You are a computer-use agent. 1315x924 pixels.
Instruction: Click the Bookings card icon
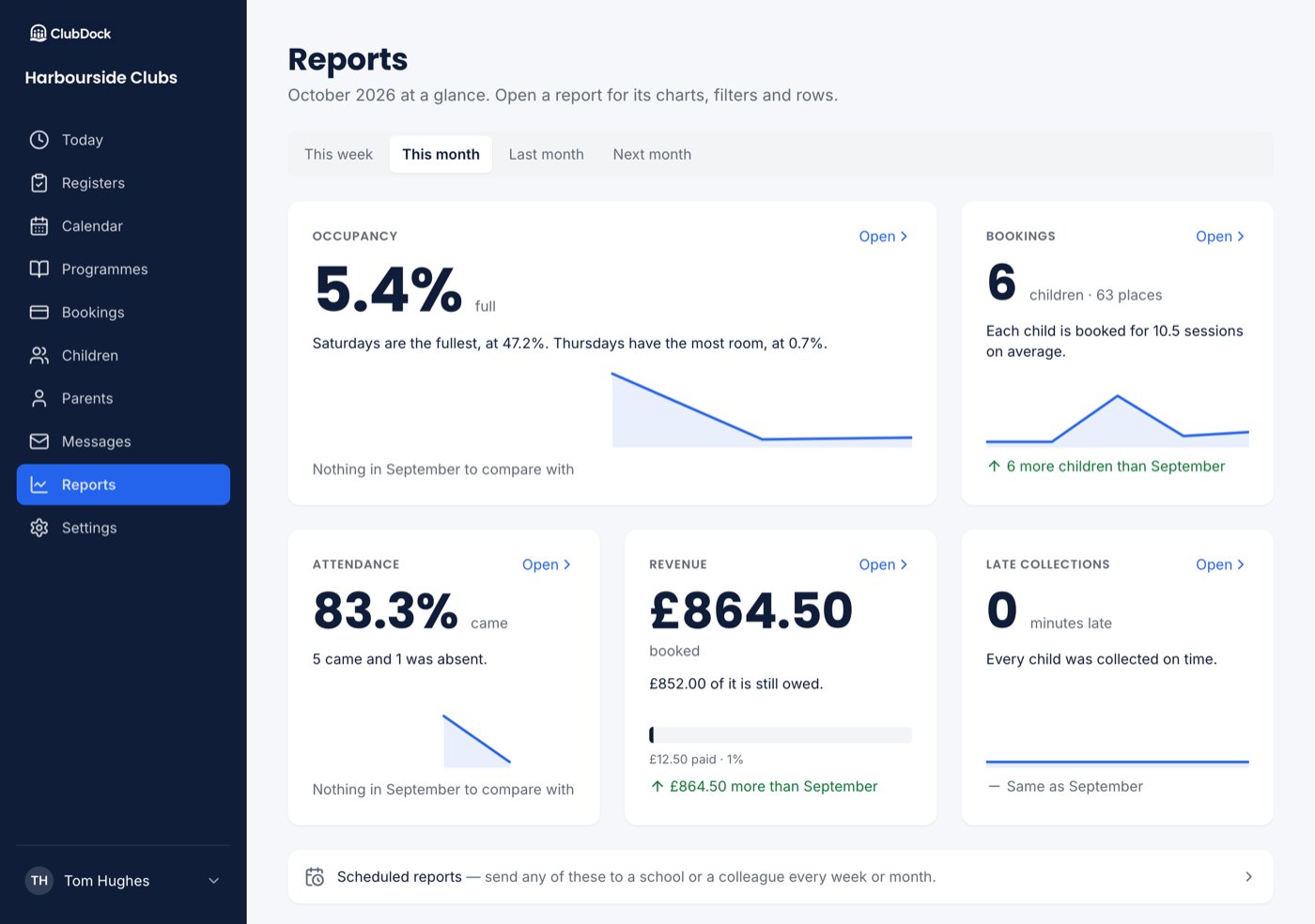click(x=39, y=313)
